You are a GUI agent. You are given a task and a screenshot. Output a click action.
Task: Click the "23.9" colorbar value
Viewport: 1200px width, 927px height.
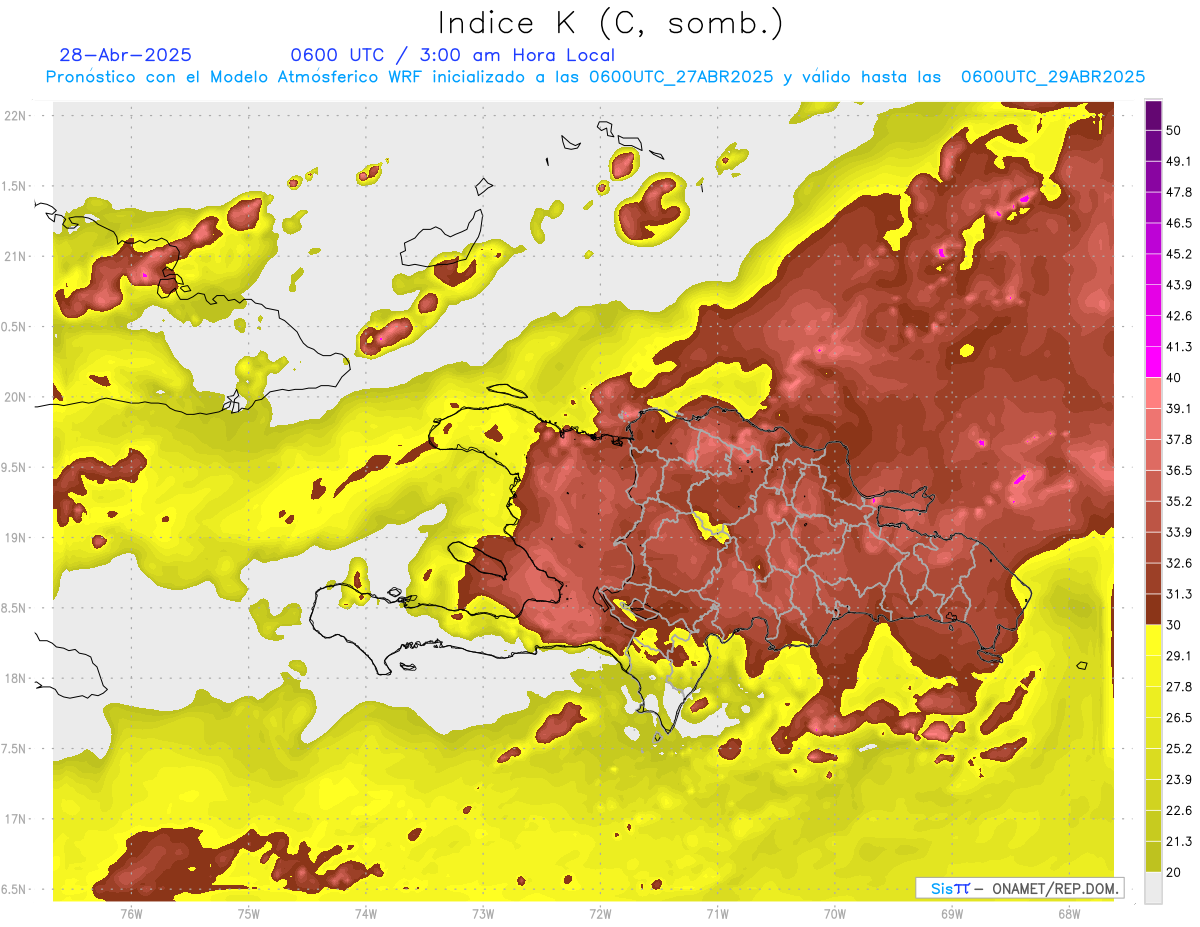1179,780
